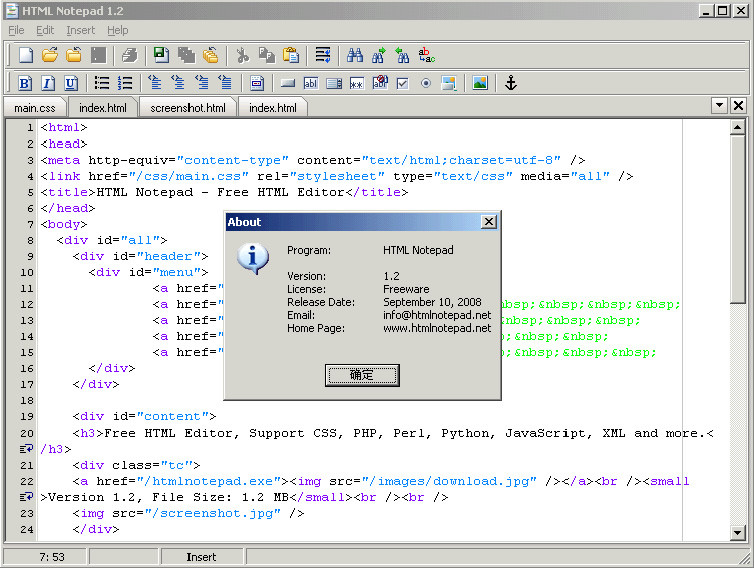
Task: Apply Underline tag button
Action: pyautogui.click(x=71, y=83)
